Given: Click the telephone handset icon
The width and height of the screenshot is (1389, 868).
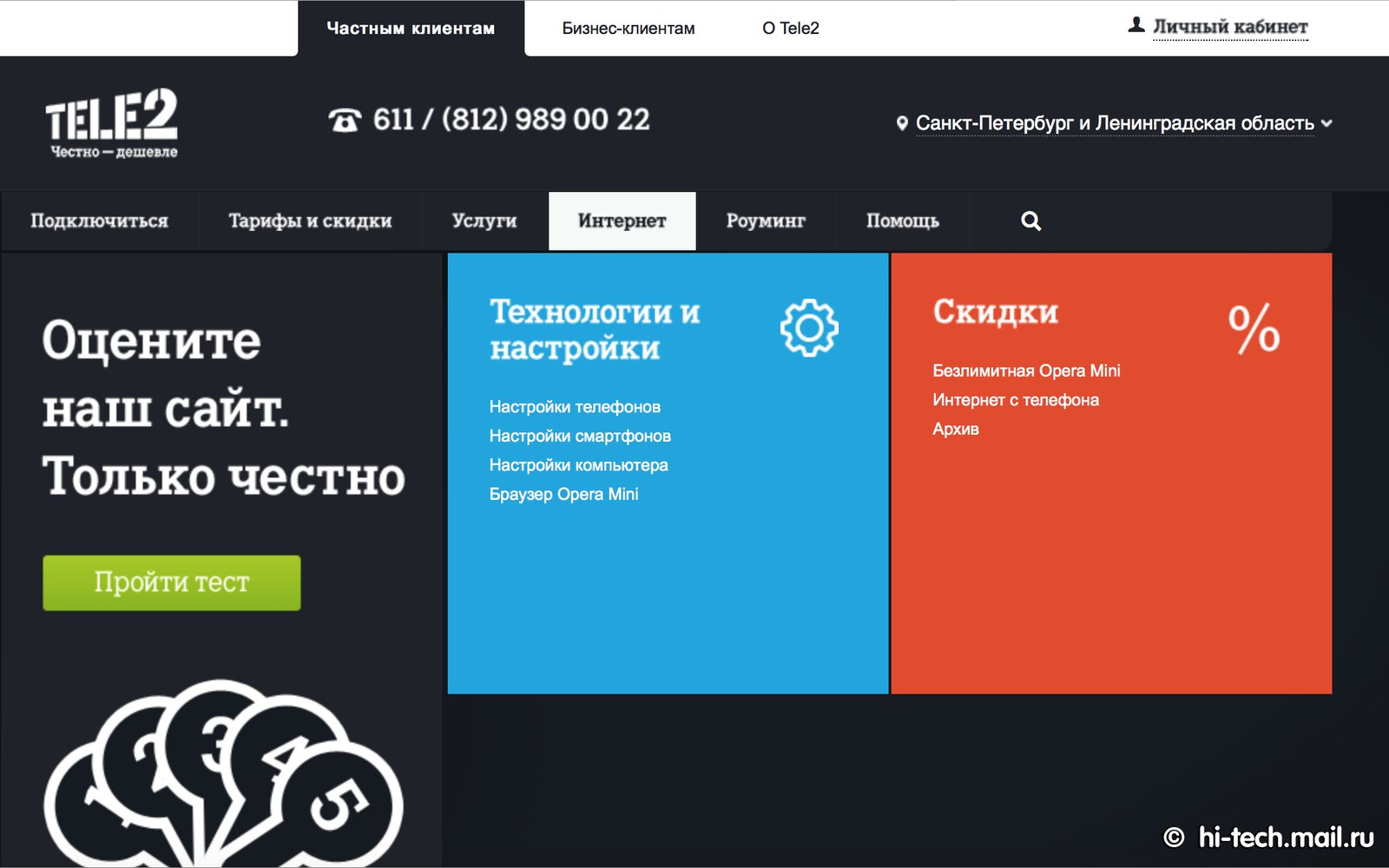Looking at the screenshot, I should [345, 120].
